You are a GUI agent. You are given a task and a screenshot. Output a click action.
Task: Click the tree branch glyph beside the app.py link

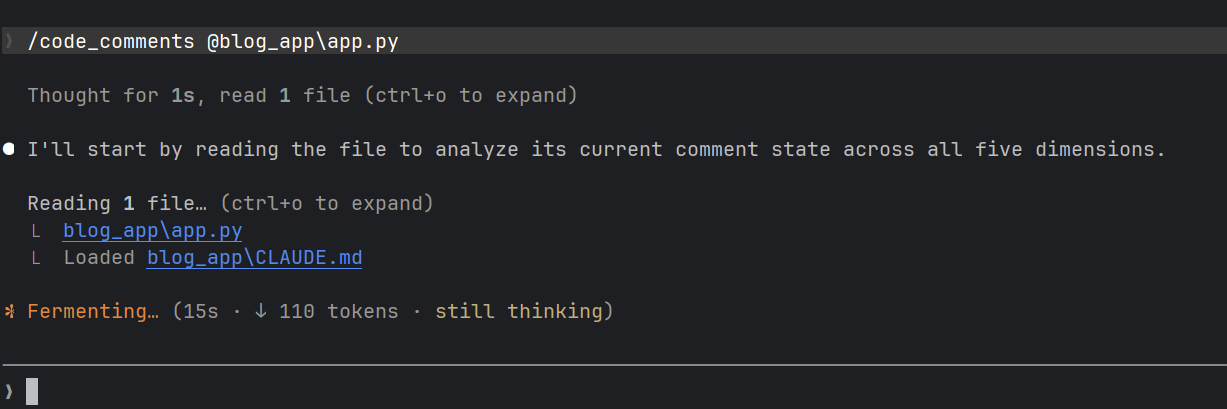point(34,231)
